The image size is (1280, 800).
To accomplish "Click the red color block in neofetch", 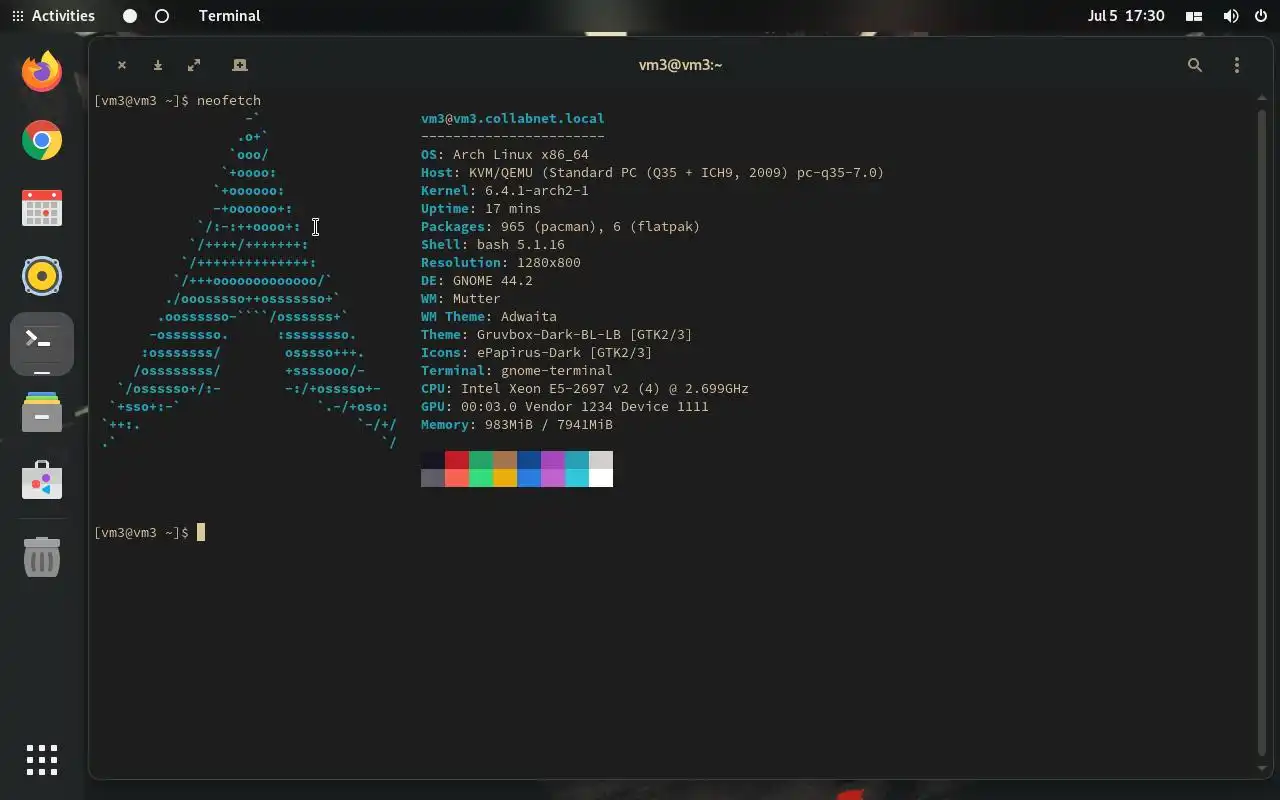I will [457, 460].
